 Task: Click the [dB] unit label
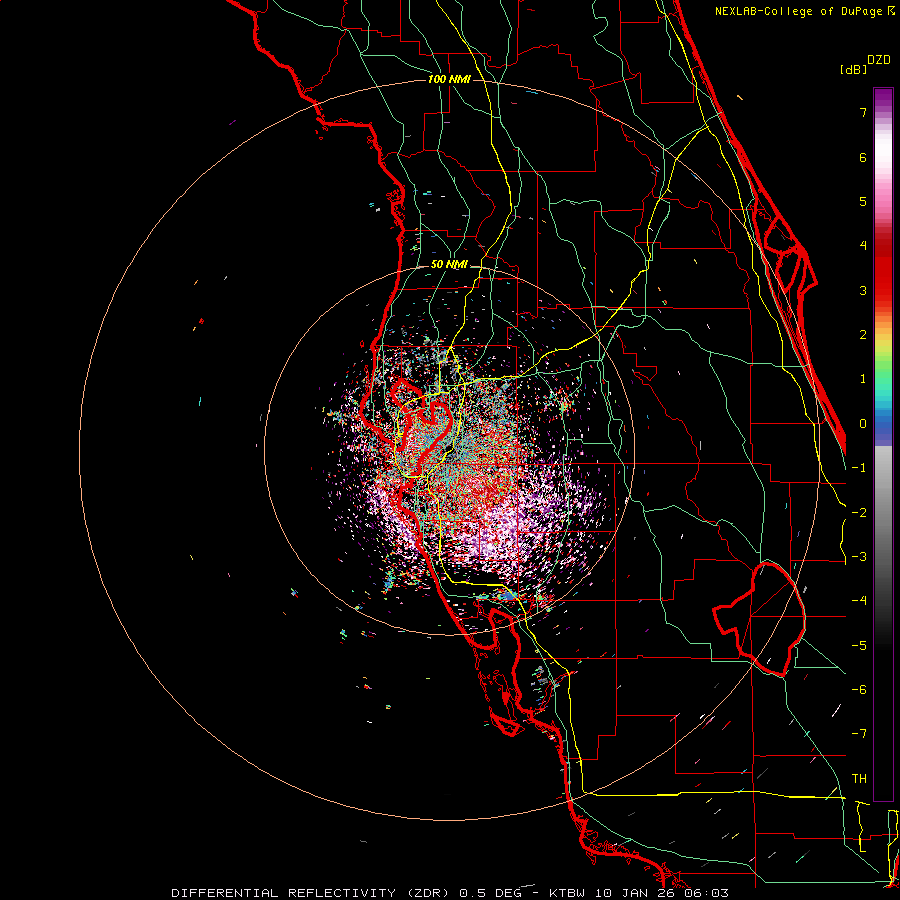click(x=854, y=69)
